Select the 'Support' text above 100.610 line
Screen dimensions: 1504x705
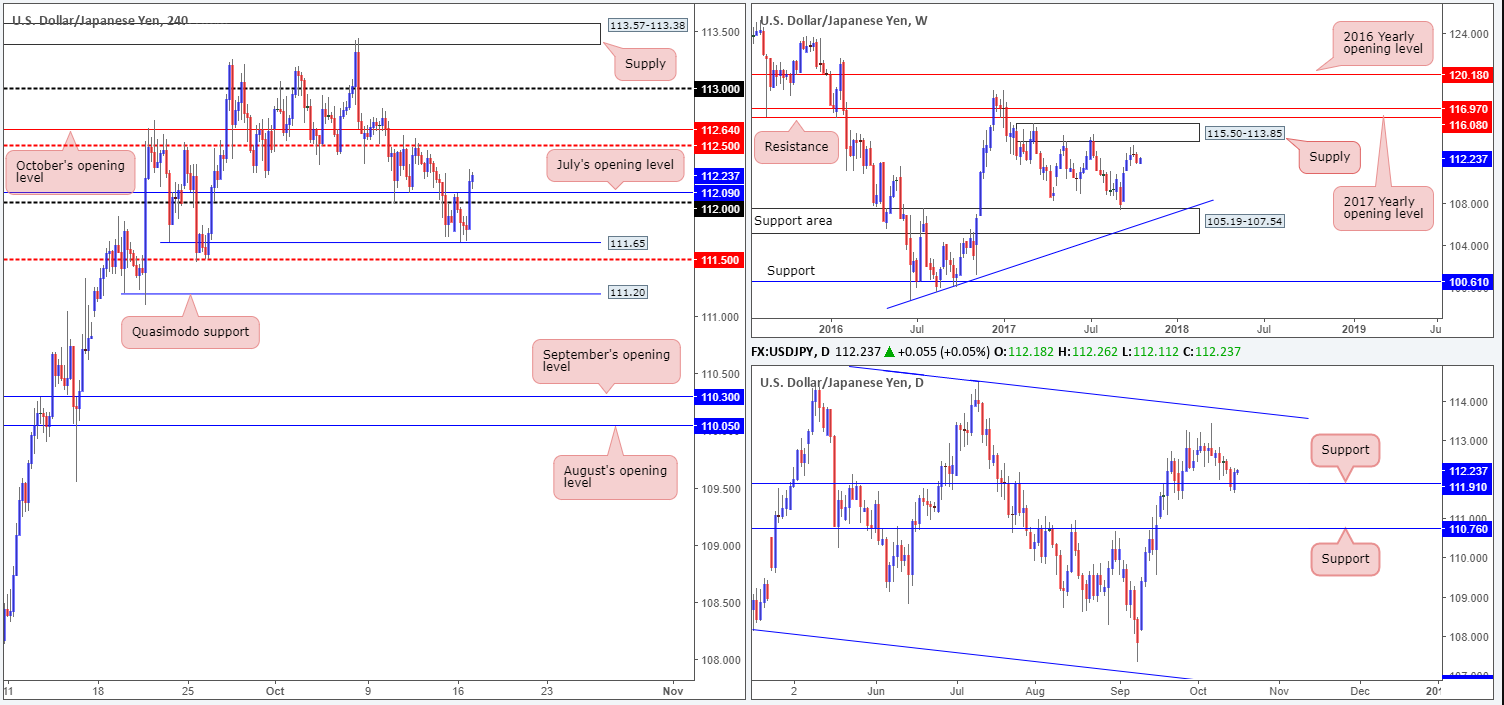tap(791, 271)
